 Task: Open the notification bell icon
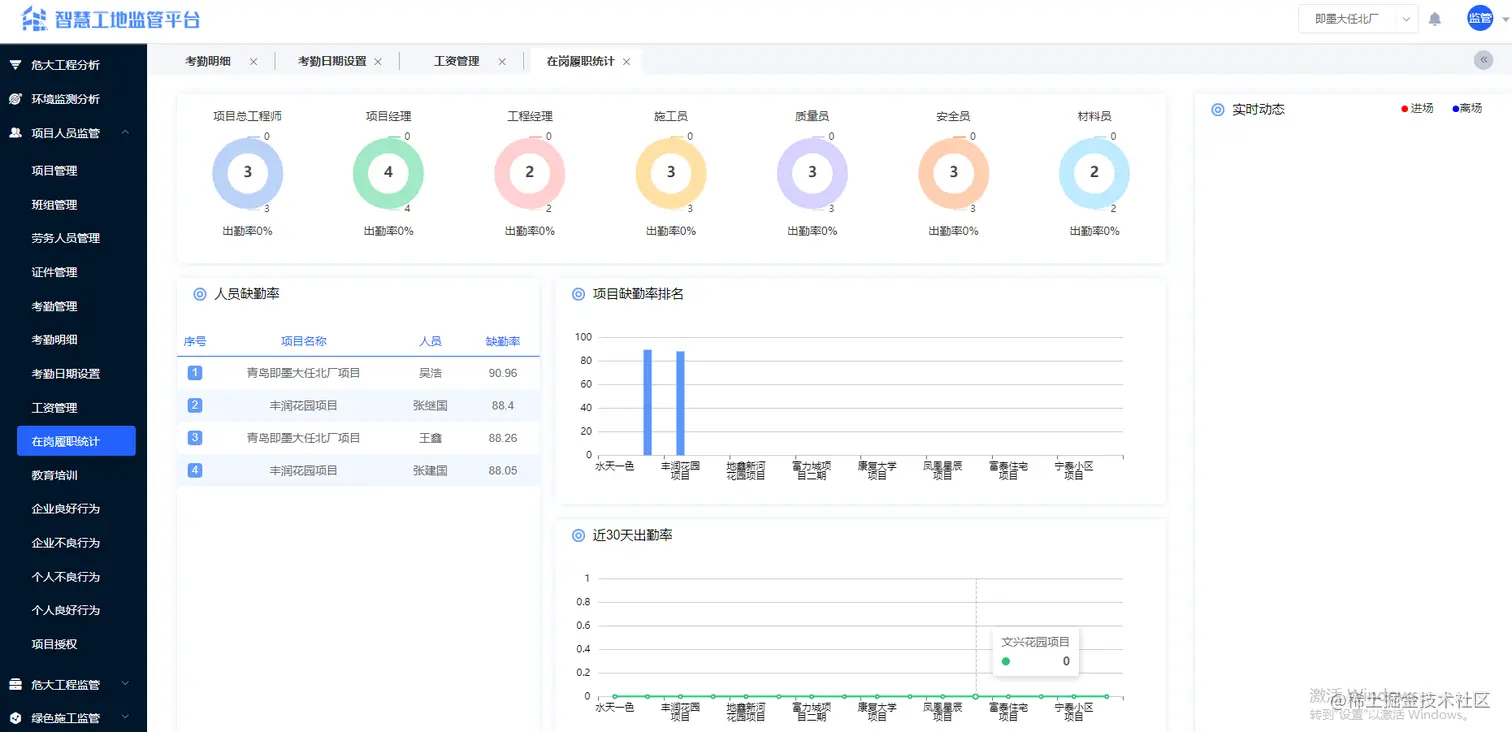coord(1435,17)
